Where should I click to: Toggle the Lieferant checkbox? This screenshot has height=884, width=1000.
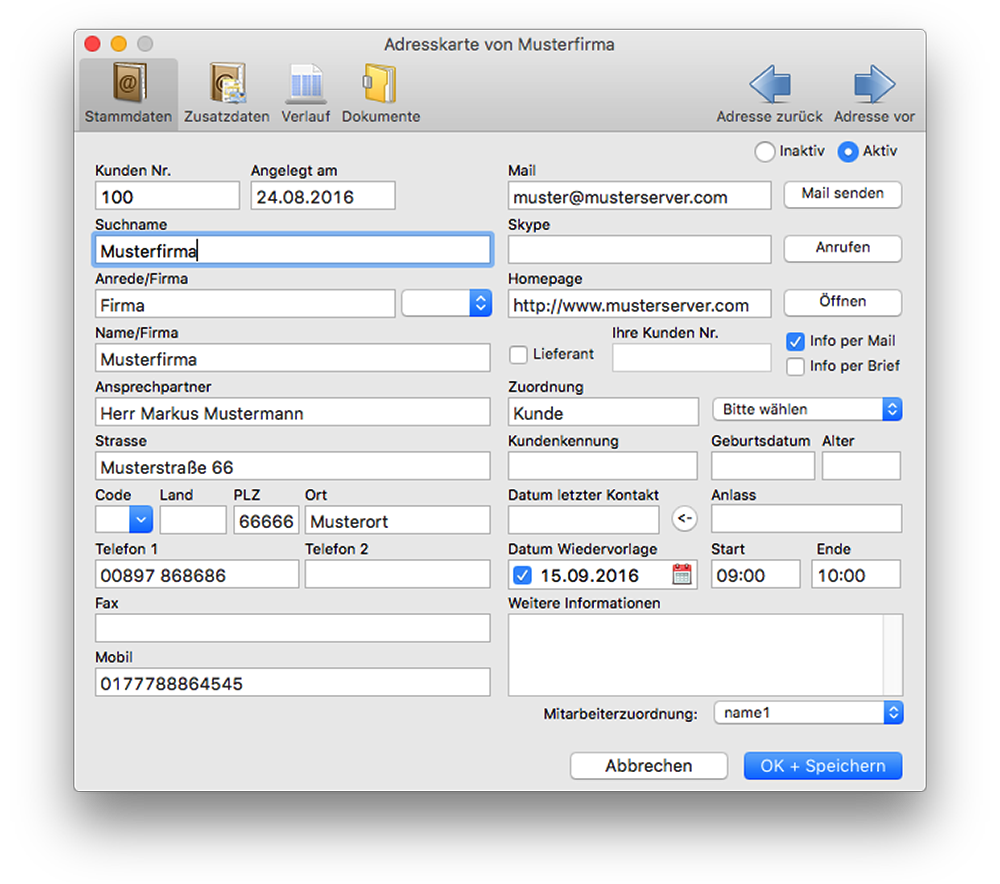coord(518,355)
